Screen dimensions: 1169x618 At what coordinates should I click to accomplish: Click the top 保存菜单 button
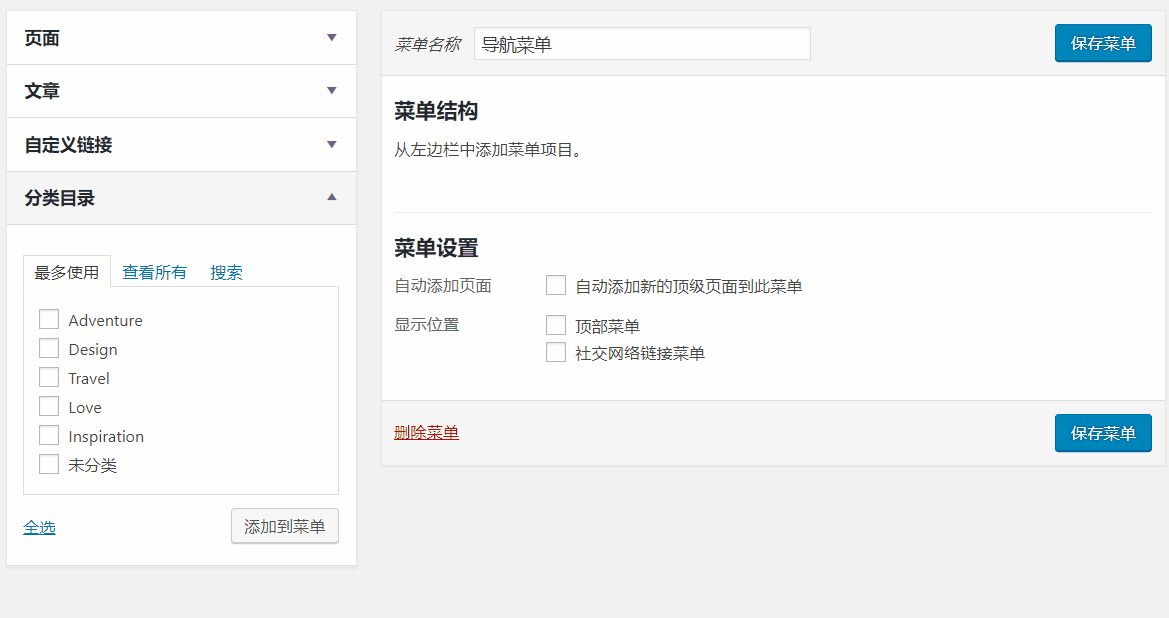tap(1103, 43)
